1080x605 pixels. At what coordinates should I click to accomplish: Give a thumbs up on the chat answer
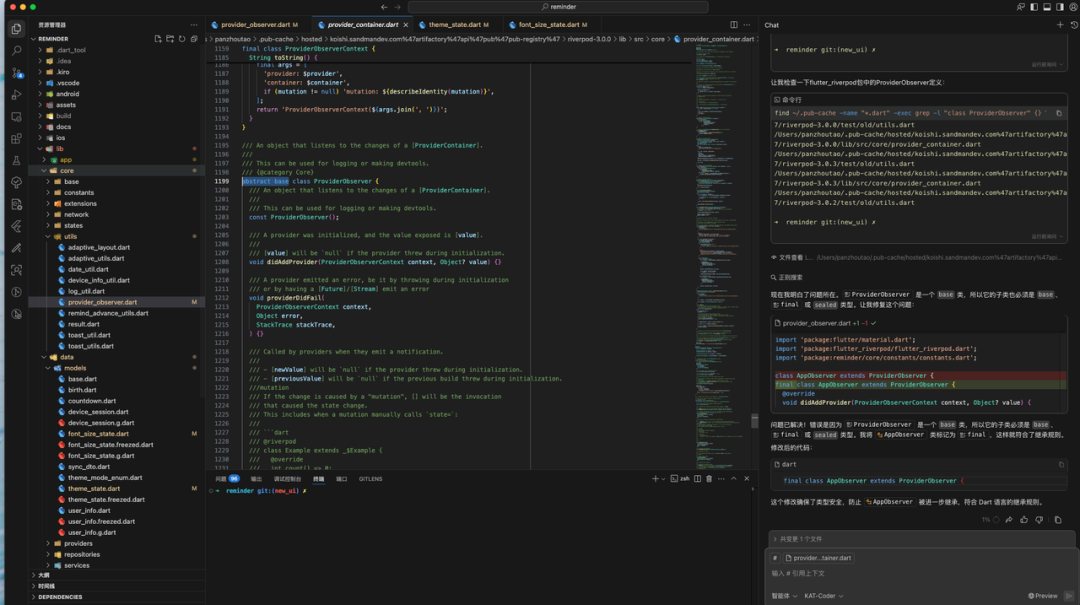click(x=1024, y=519)
